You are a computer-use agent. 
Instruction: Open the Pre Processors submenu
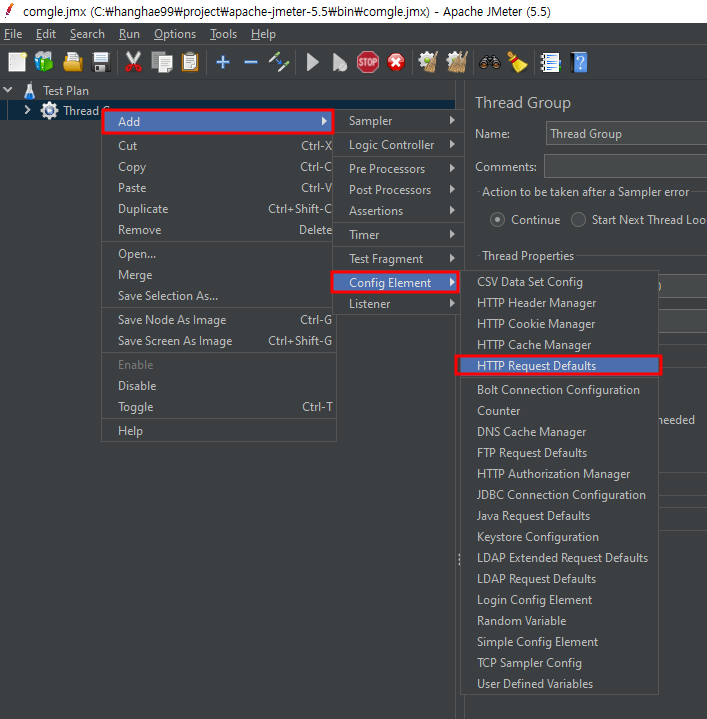[398, 169]
